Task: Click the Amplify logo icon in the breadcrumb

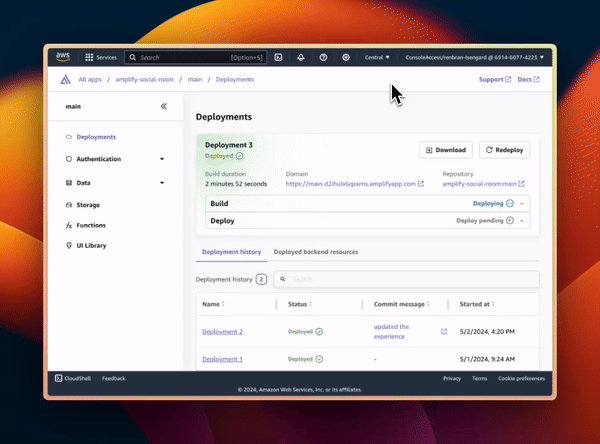Action: (x=65, y=80)
